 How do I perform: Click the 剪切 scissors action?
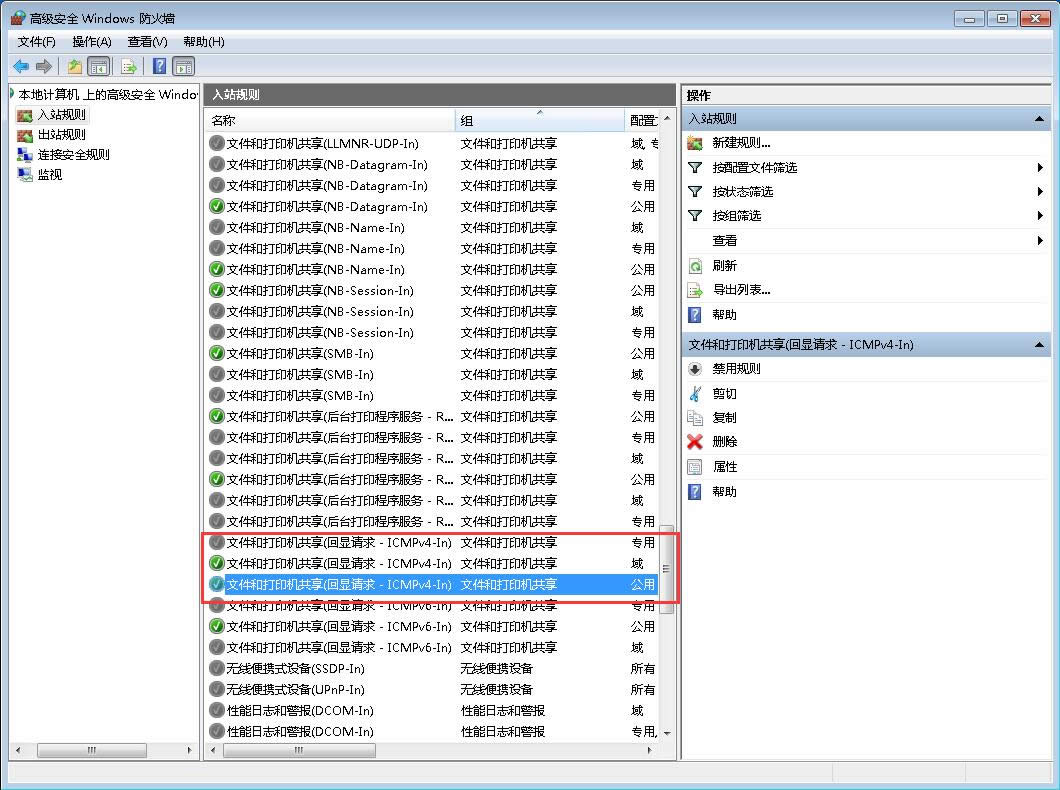coord(724,393)
